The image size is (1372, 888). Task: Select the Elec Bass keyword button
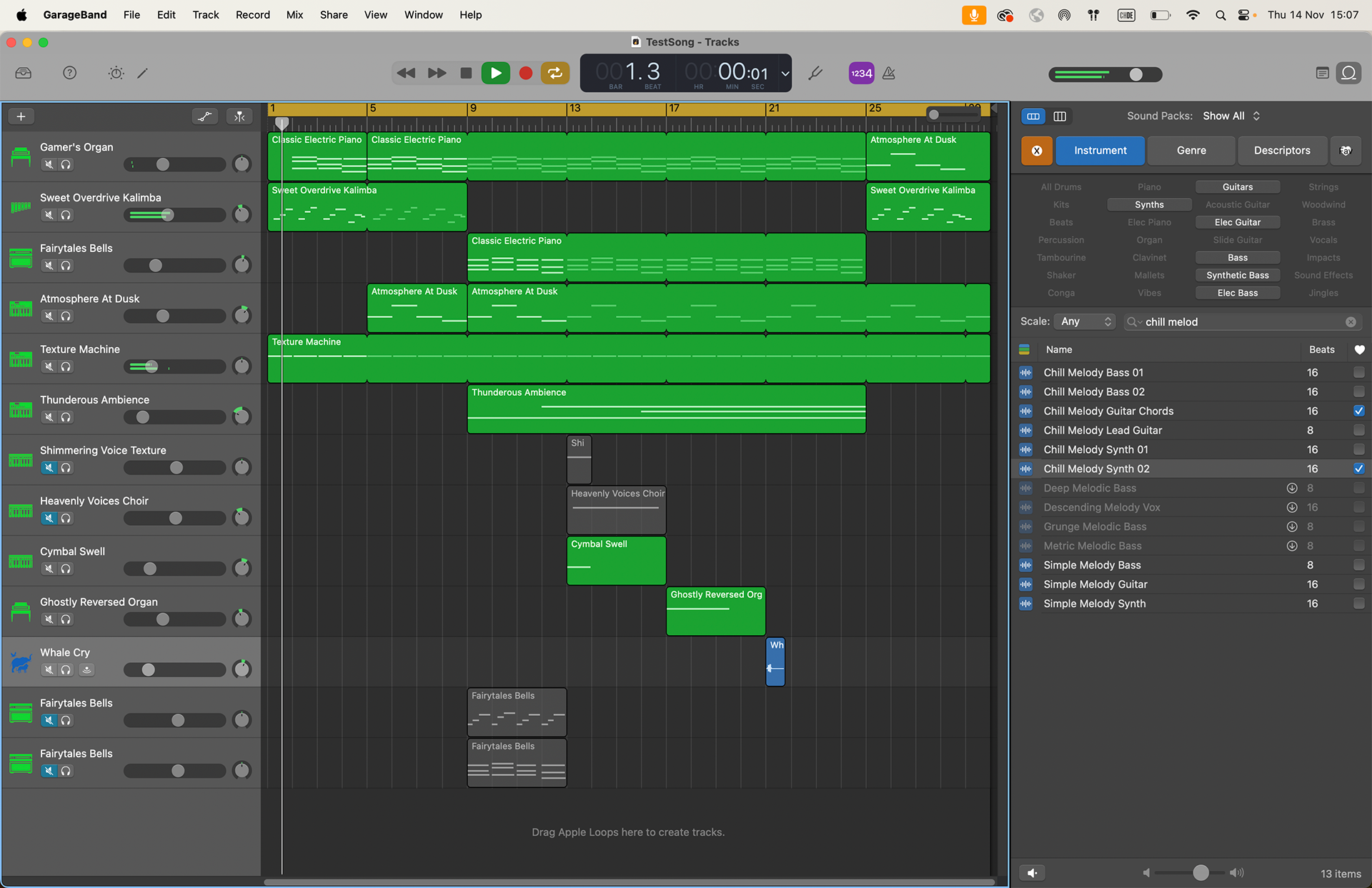click(x=1238, y=294)
